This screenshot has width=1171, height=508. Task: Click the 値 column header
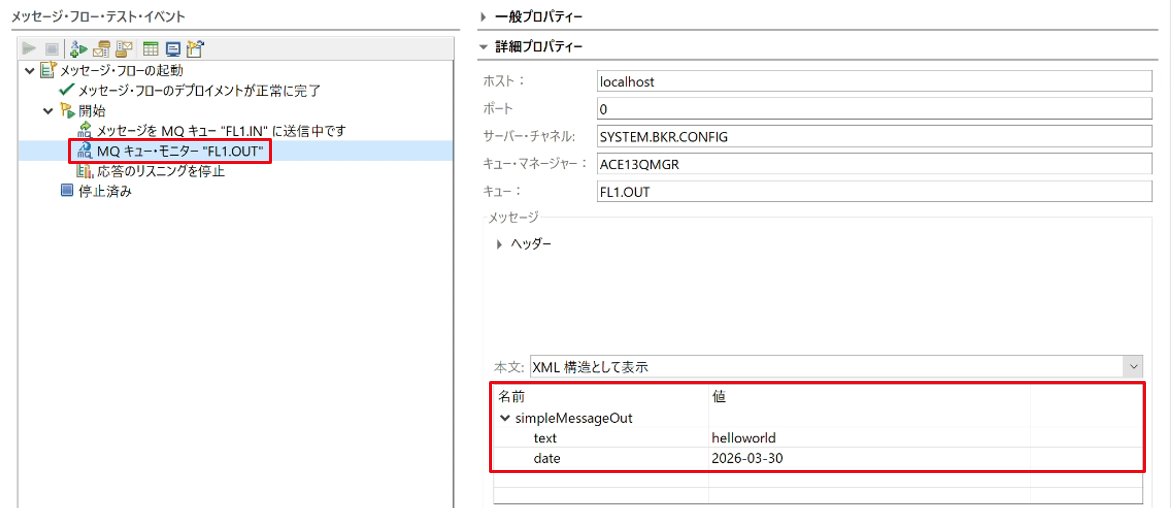pyautogui.click(x=869, y=398)
